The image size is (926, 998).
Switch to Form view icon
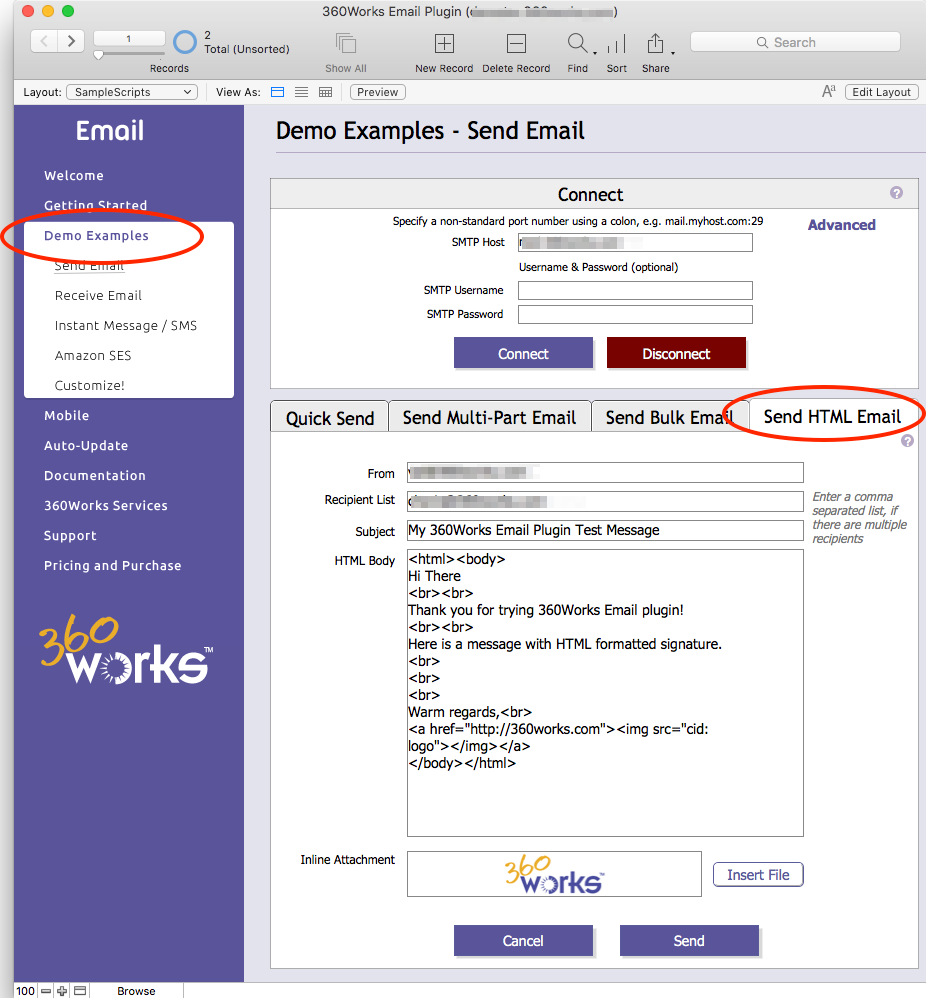point(277,92)
